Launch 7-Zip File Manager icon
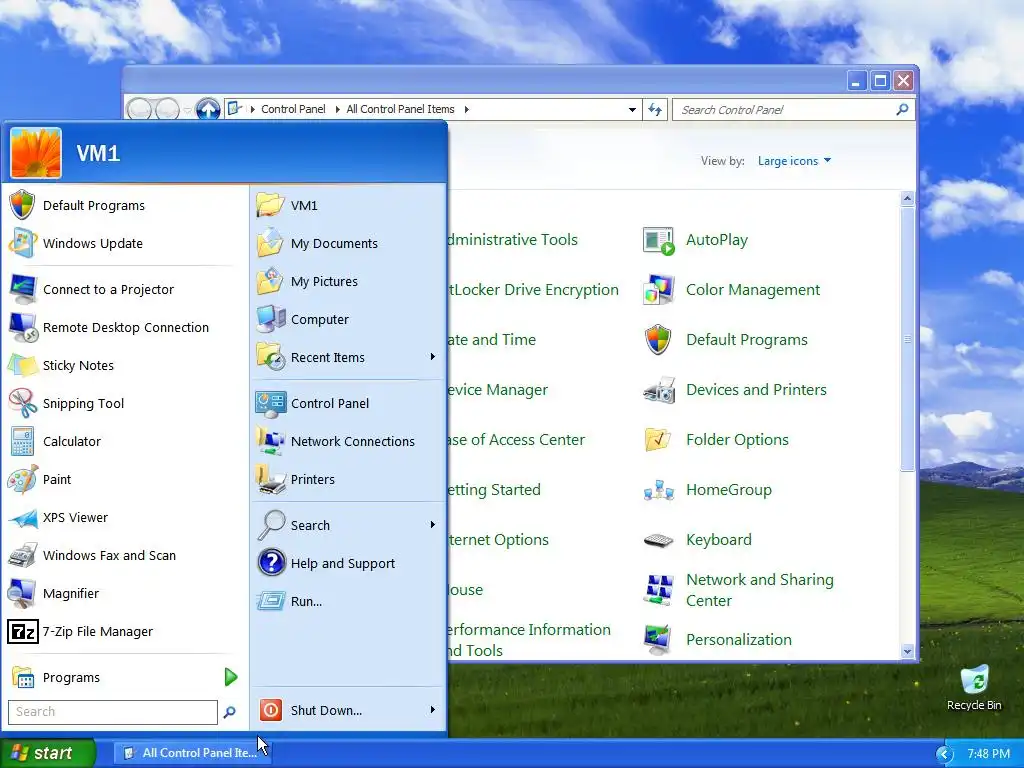 point(22,632)
